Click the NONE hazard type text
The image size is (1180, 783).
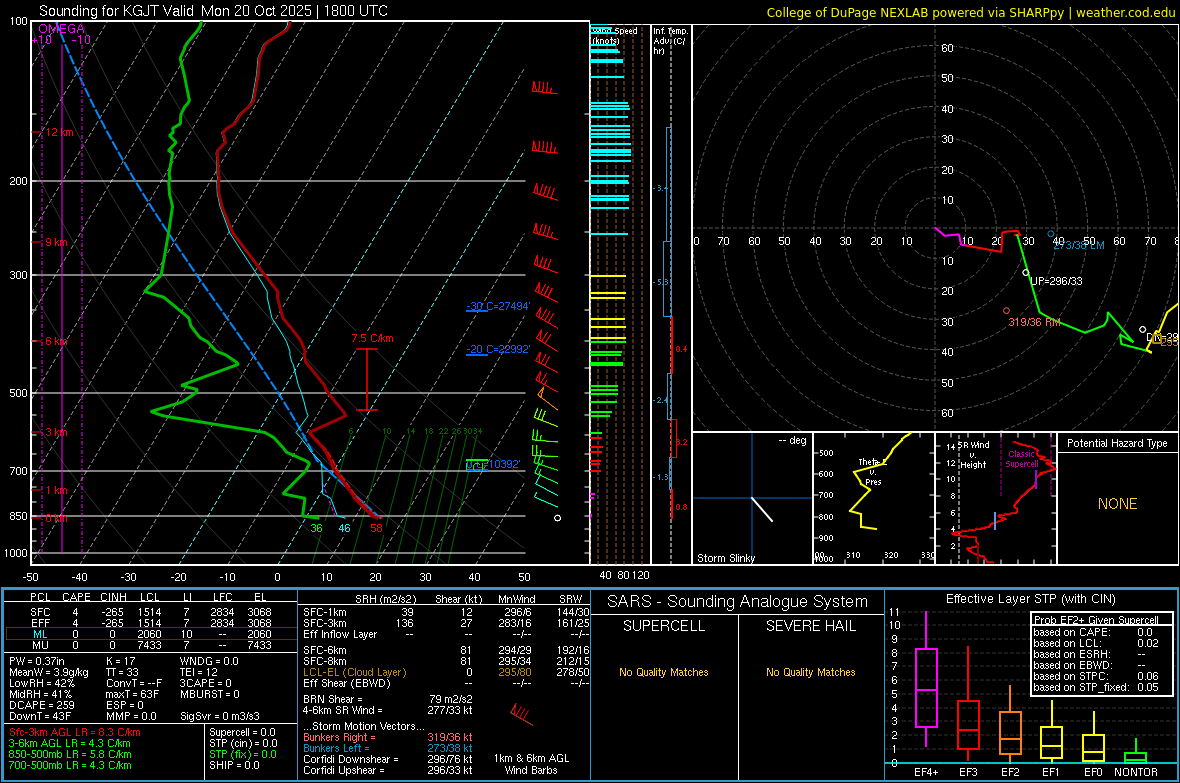pos(1117,504)
